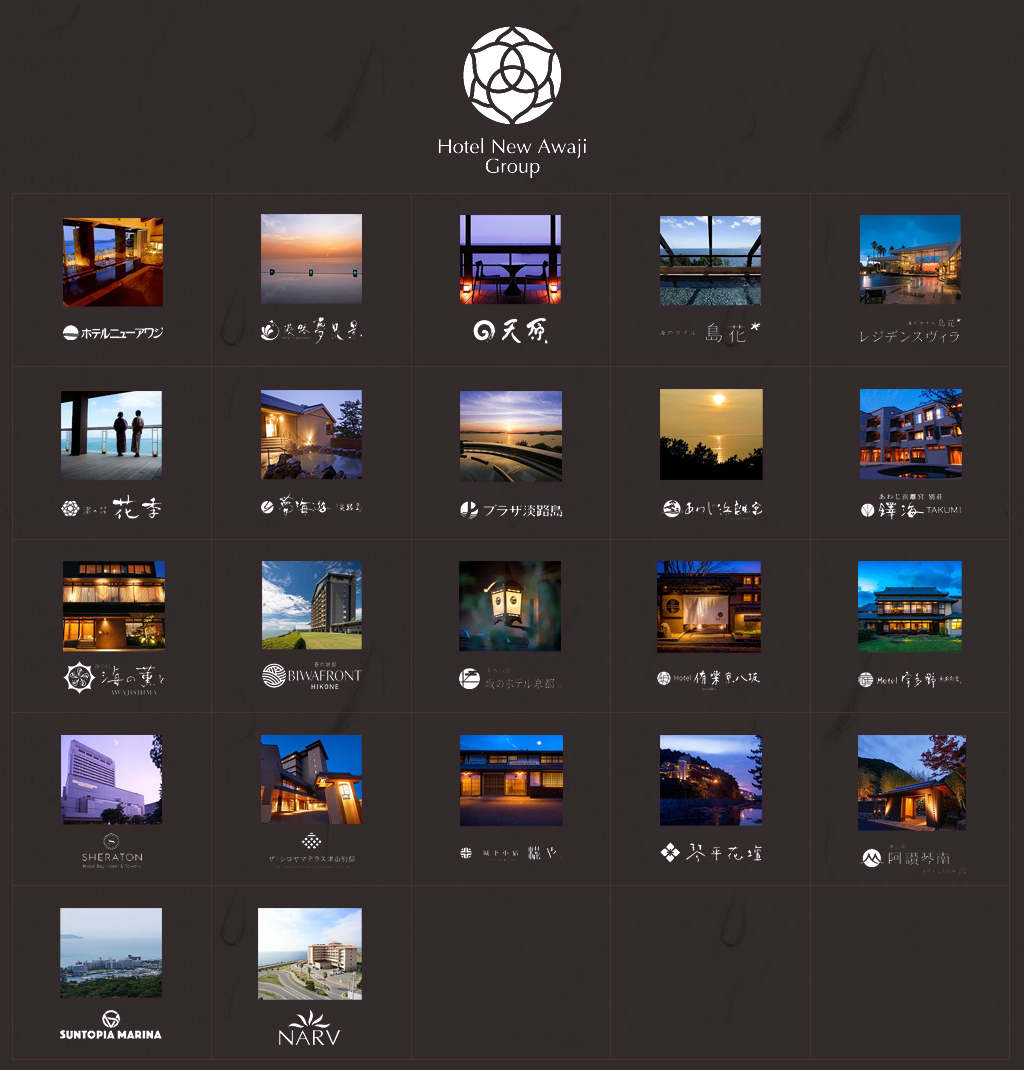
Task: Click the 城下小宿 糀や logo
Action: pos(510,853)
